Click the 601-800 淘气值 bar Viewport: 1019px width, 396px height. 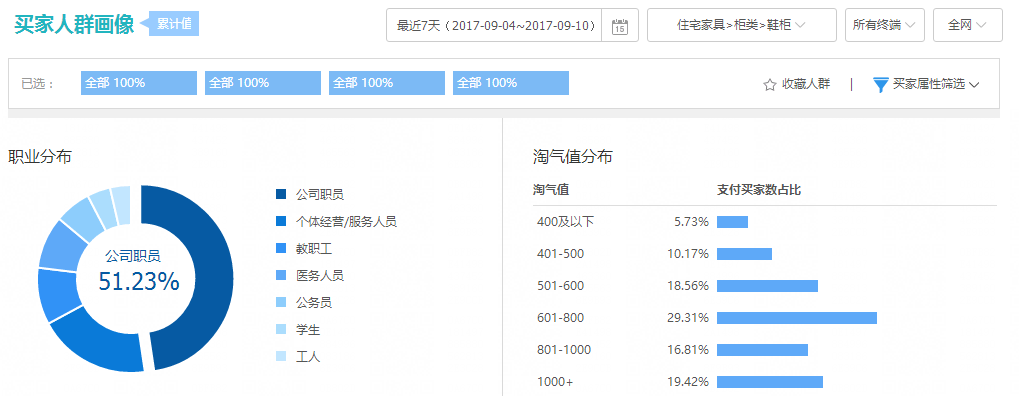(797, 318)
